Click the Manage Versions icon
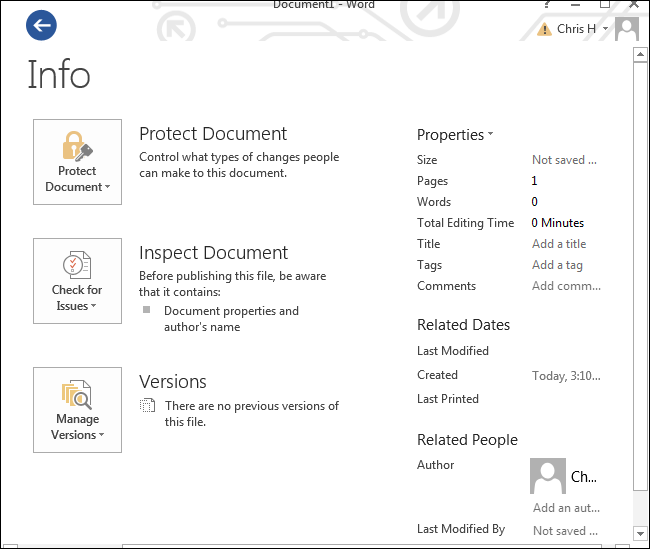Viewport: 650px width, 549px height. pos(77,394)
